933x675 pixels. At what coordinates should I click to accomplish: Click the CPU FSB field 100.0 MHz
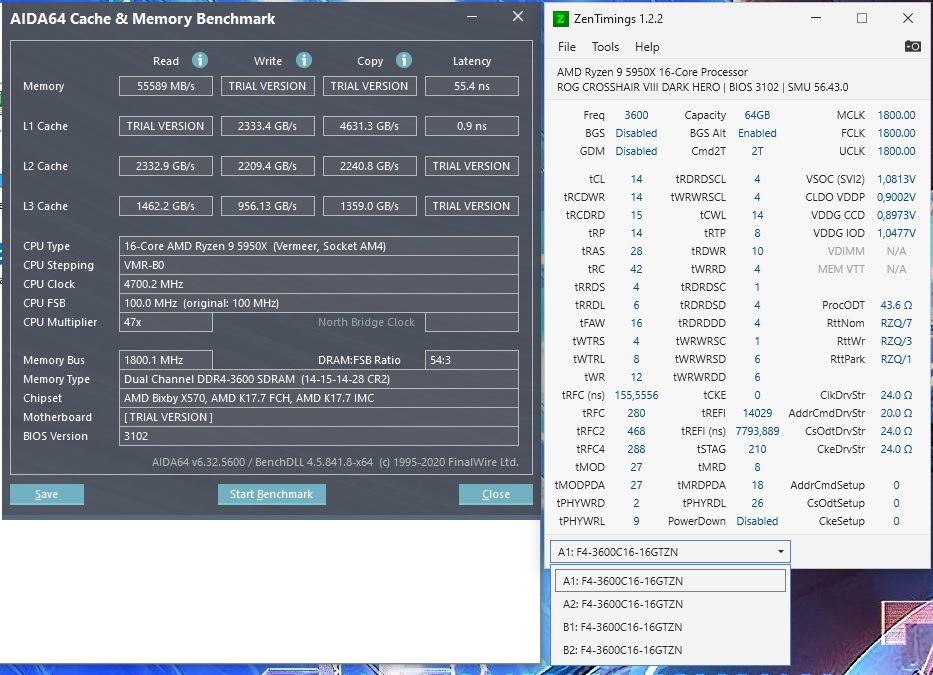tap(319, 303)
